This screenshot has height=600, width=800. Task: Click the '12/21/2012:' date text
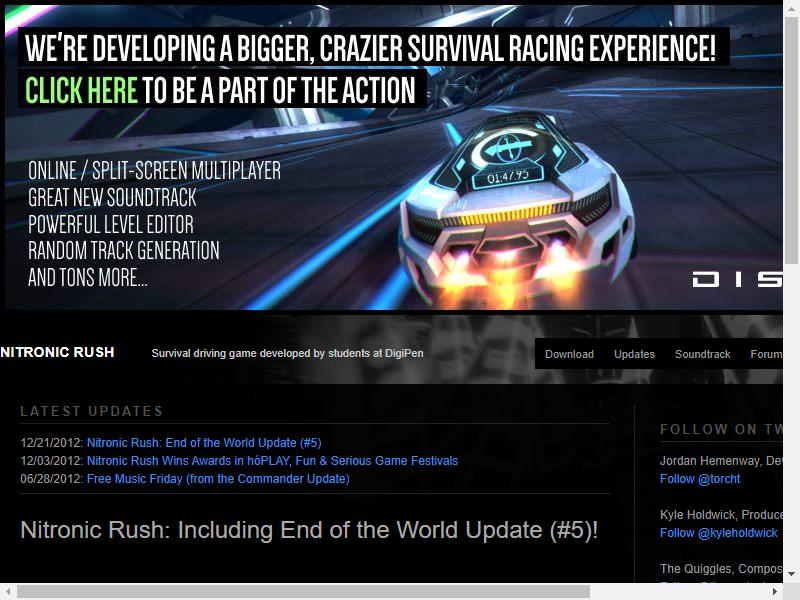52,442
